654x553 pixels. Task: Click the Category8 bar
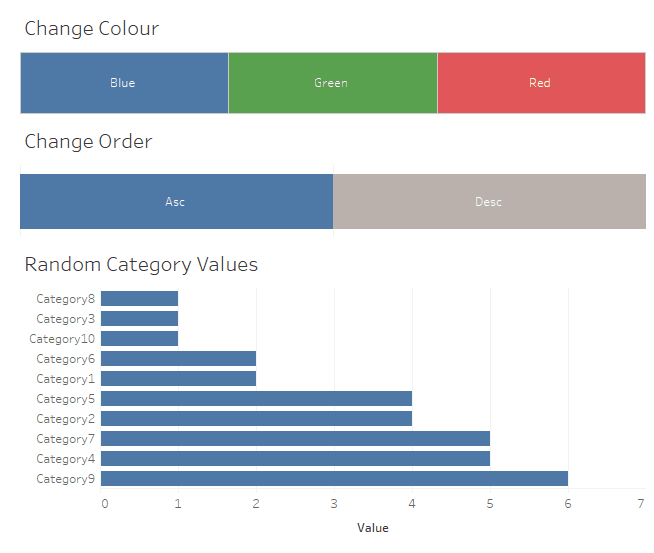140,299
